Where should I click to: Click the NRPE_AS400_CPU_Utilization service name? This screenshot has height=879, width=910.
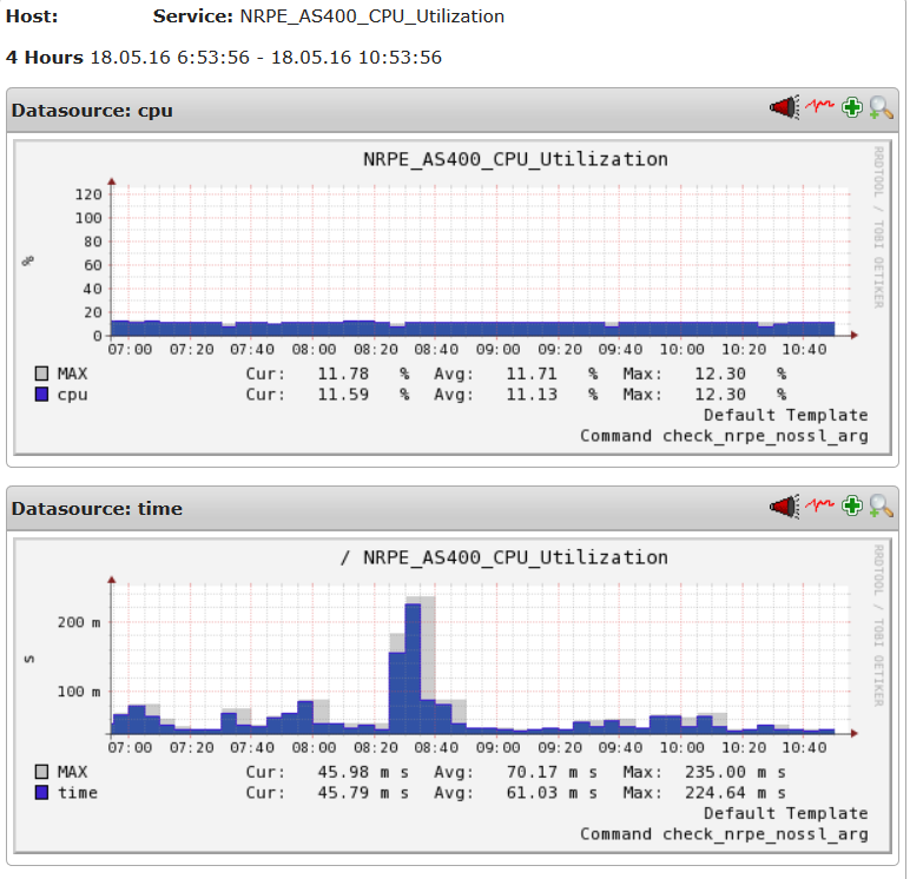click(372, 17)
